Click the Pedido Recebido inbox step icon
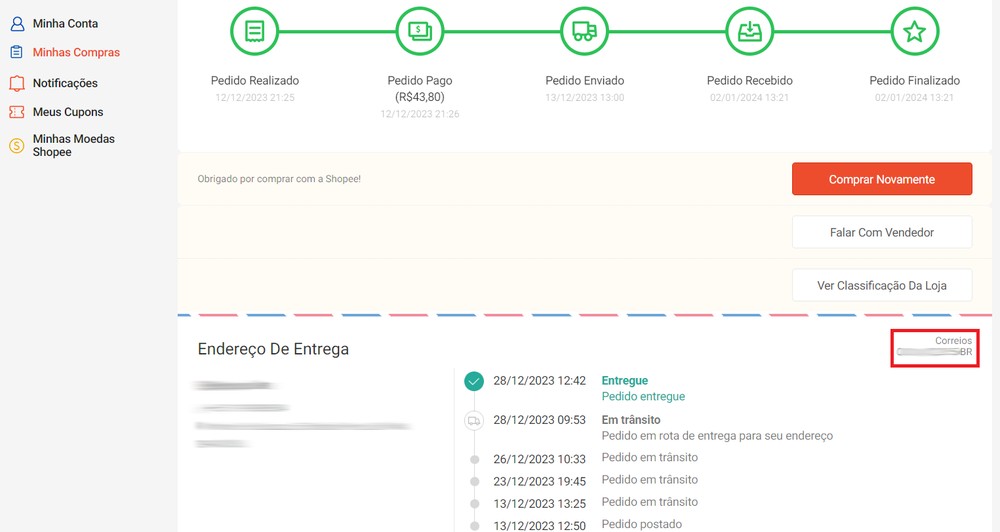Screen dimensions: 1000x532 tap(750, 31)
